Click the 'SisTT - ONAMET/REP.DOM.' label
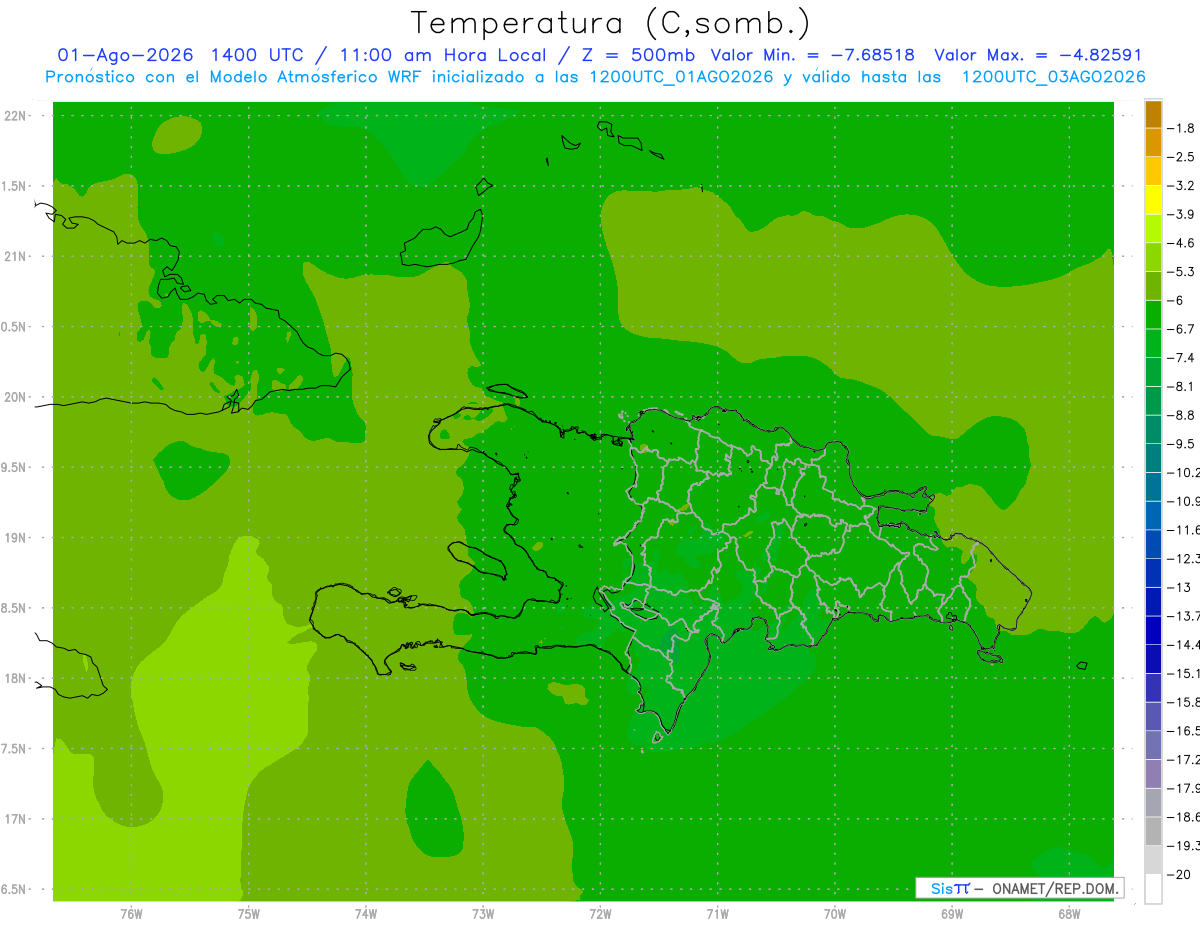Image resolution: width=1200 pixels, height=927 pixels. [1019, 888]
